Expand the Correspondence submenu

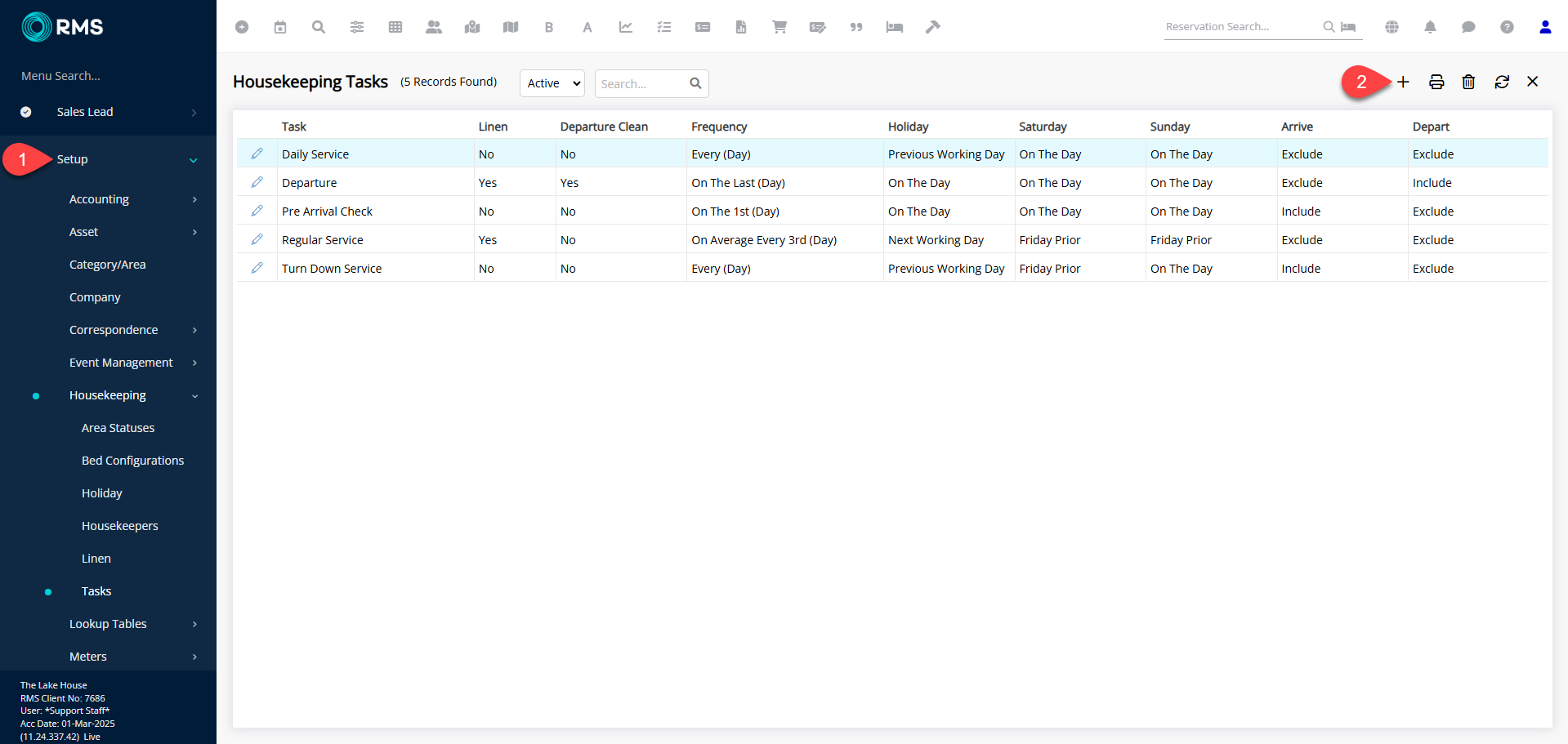[194, 330]
